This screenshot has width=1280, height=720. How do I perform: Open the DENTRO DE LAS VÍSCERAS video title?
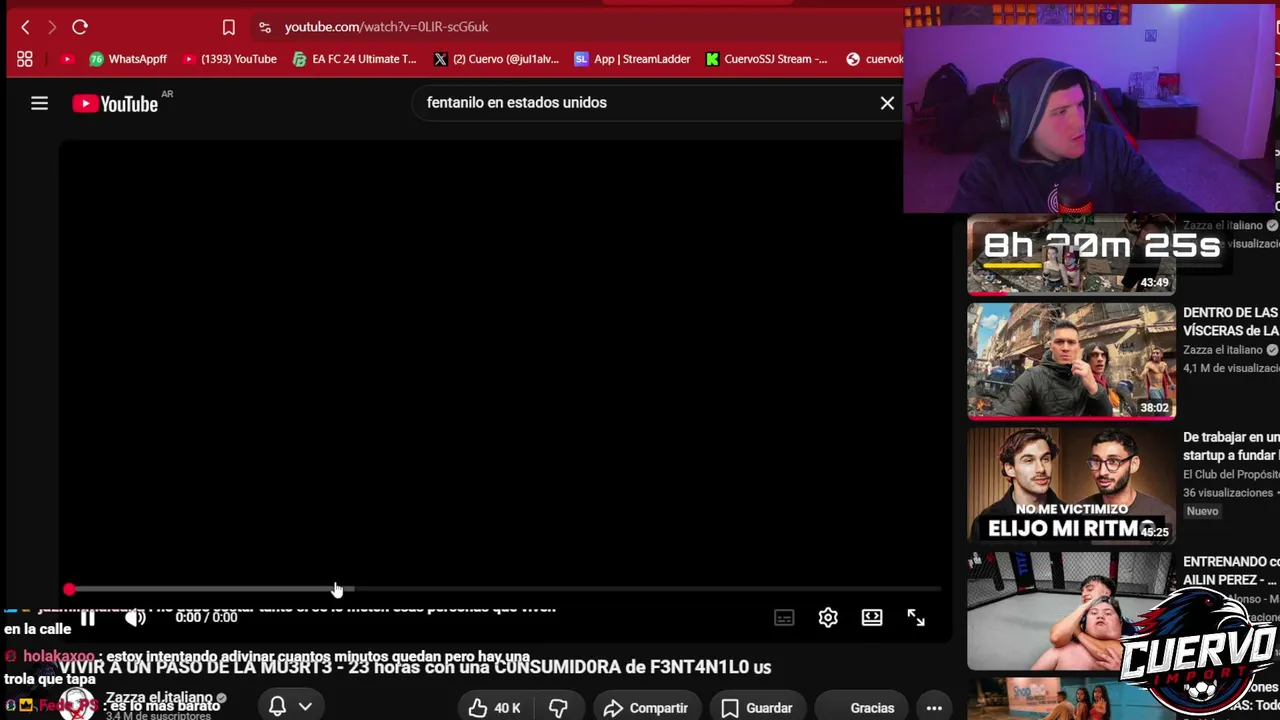click(1231, 322)
